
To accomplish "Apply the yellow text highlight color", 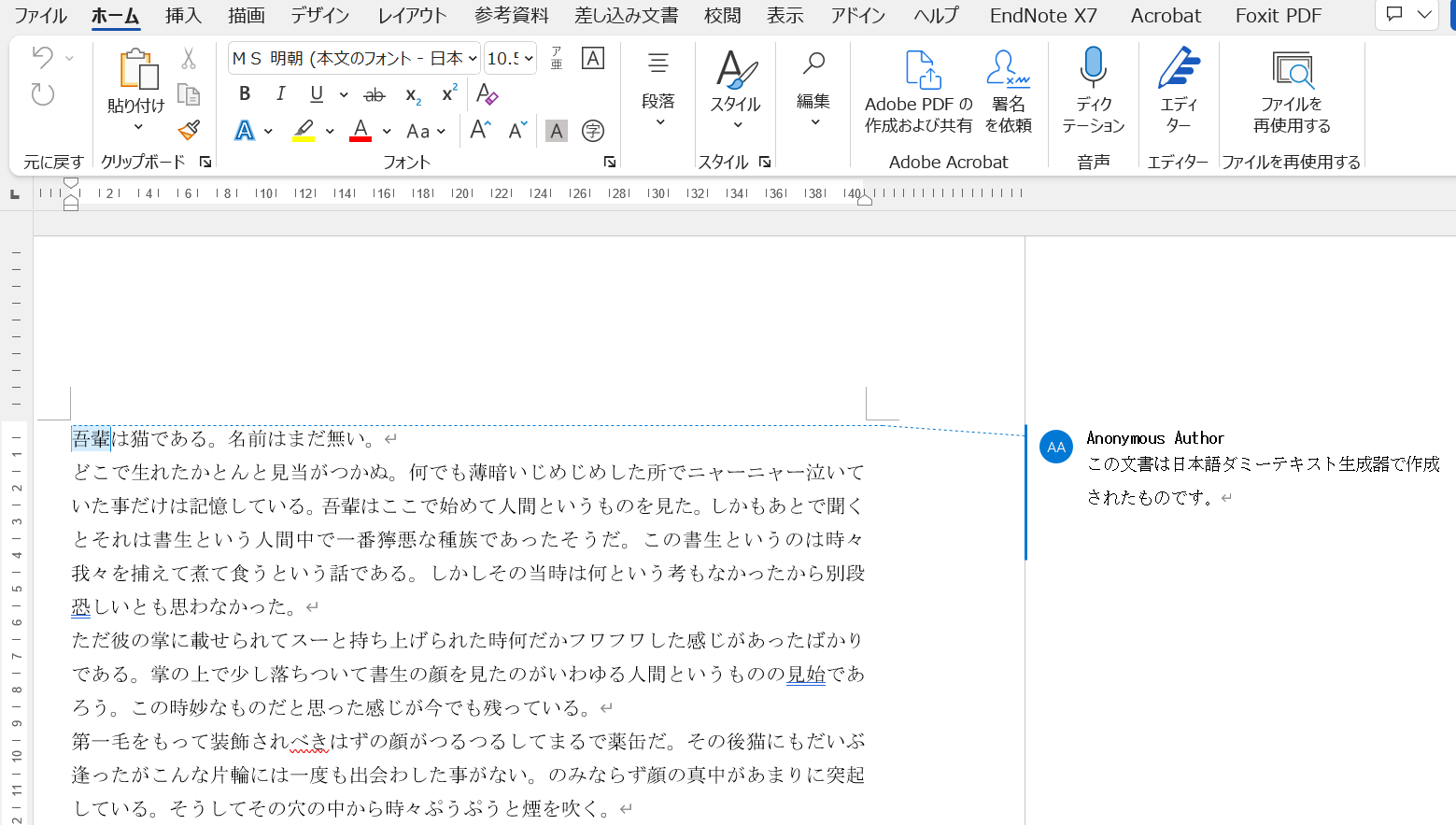I will [x=304, y=131].
